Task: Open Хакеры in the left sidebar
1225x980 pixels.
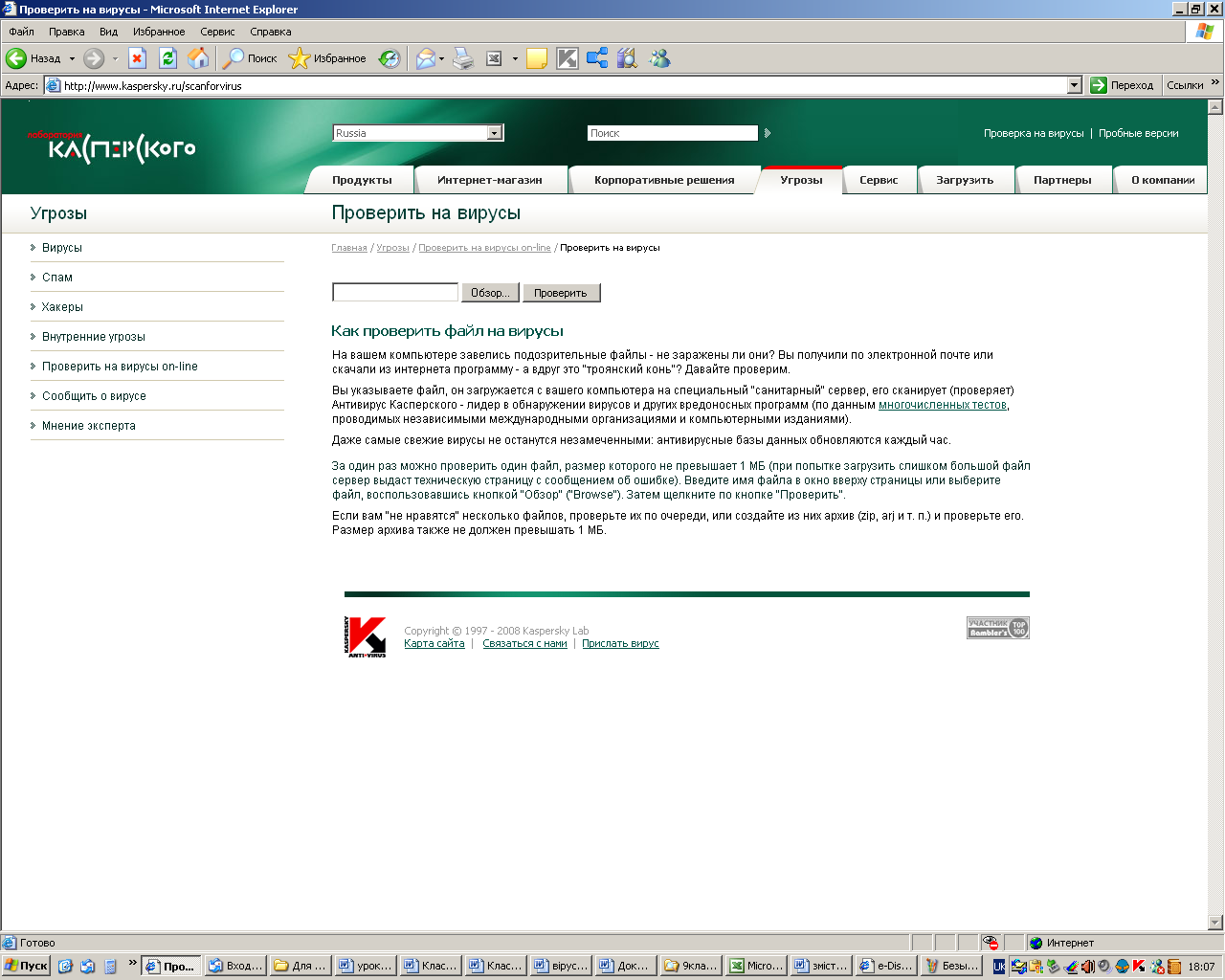Action: 62,307
